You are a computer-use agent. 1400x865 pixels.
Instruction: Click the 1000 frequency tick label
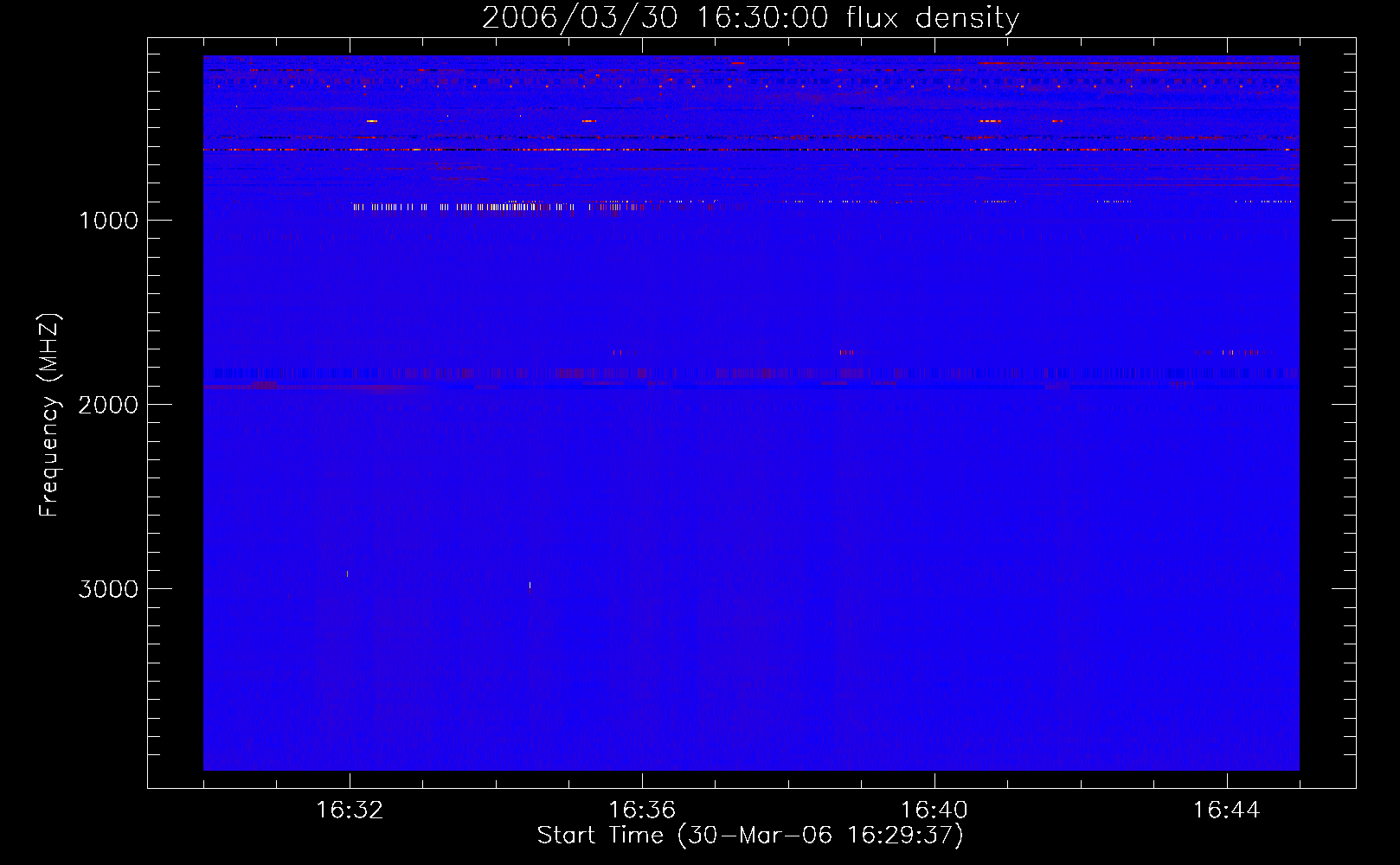click(108, 221)
